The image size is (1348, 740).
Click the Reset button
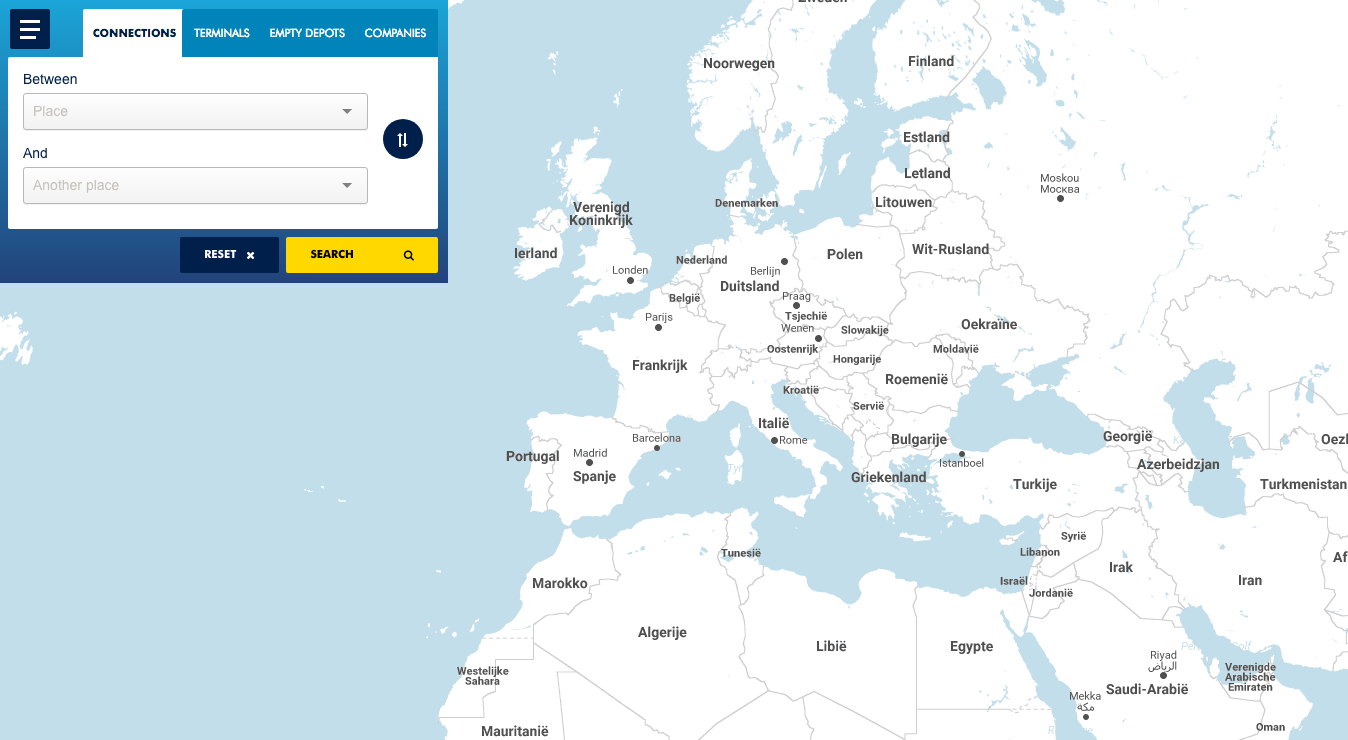tap(229, 255)
